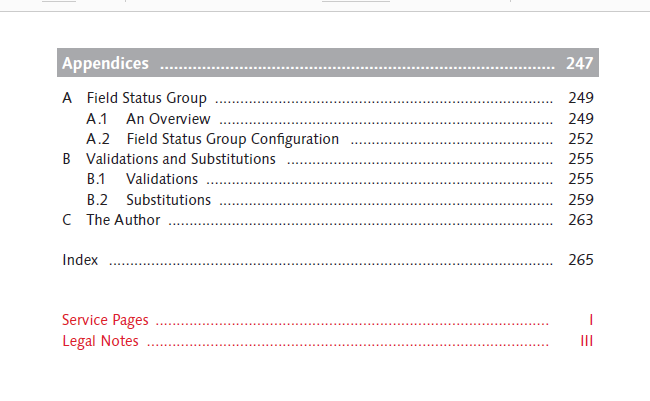Image resolution: width=650 pixels, height=401 pixels.
Task: Go to the Index entry
Action: pos(80,260)
